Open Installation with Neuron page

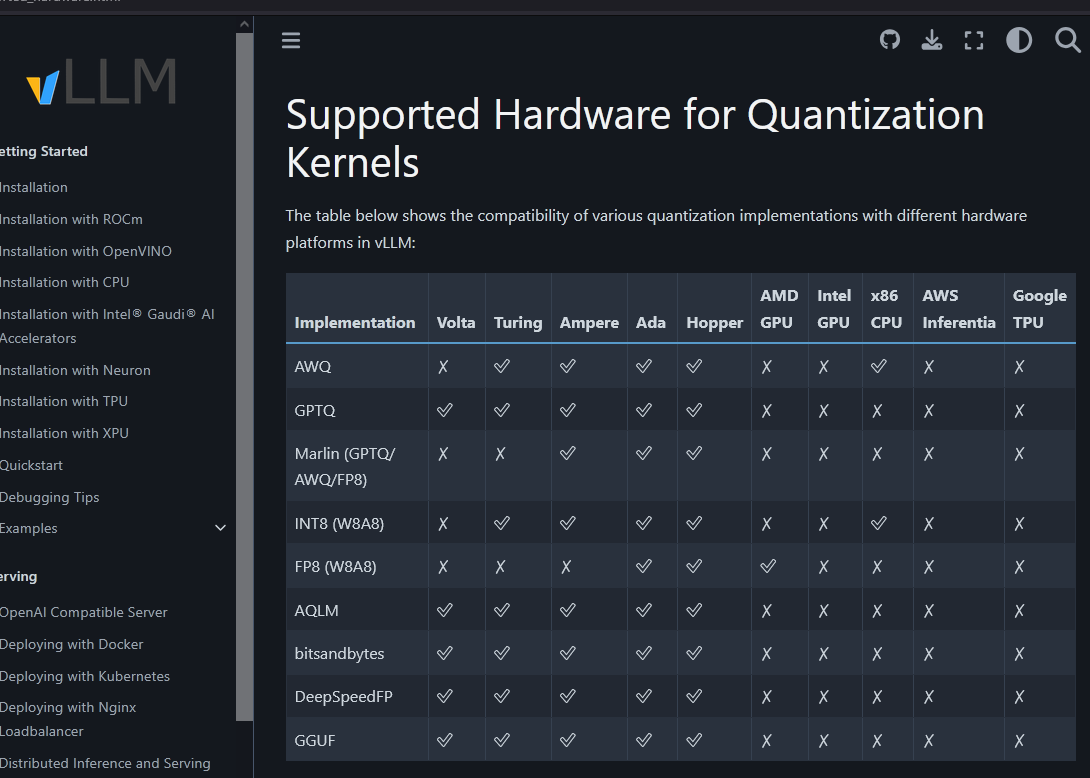[75, 370]
